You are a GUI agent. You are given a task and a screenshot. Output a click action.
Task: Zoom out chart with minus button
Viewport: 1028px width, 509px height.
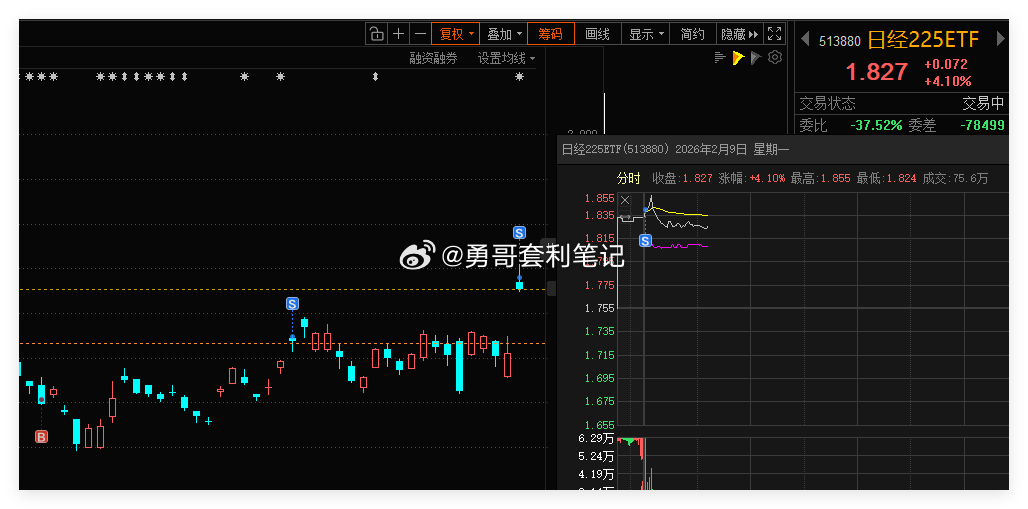(x=420, y=34)
